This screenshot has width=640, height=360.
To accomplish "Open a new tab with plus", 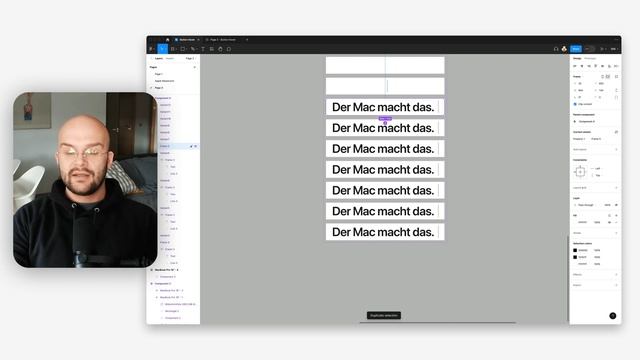I will (x=247, y=40).
